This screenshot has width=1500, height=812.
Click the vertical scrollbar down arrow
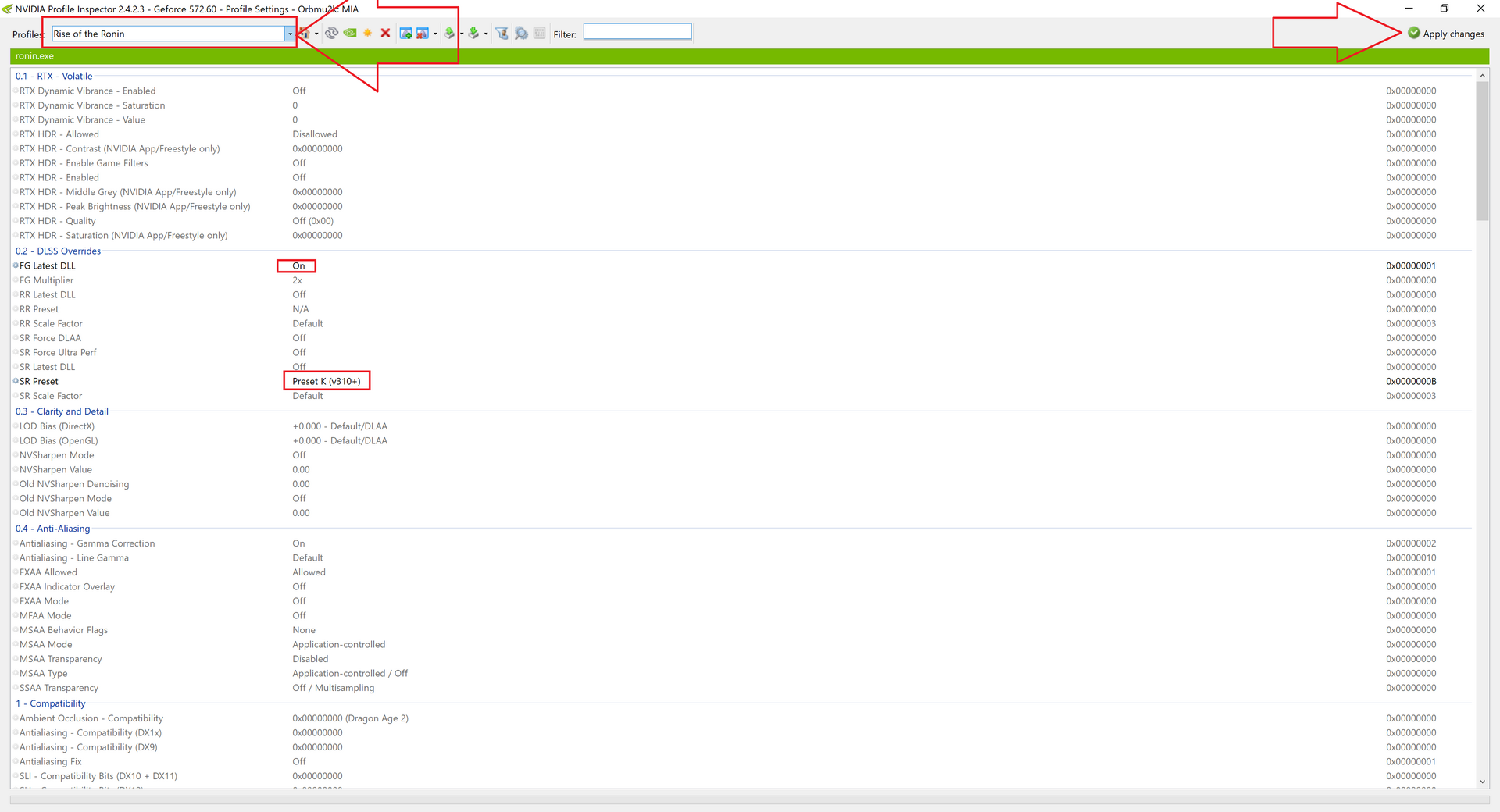[x=1482, y=782]
